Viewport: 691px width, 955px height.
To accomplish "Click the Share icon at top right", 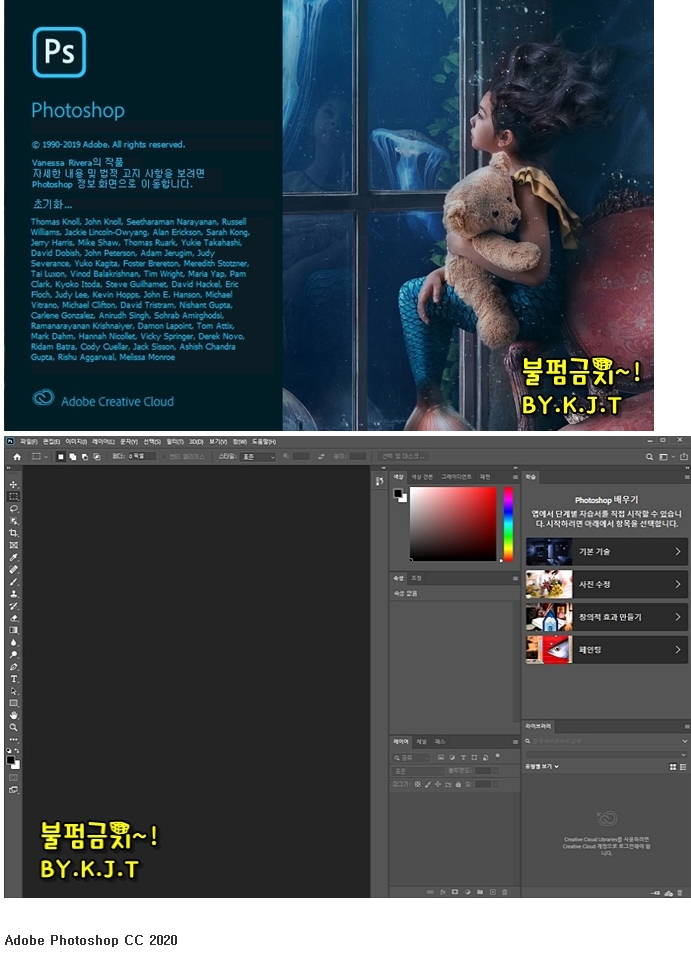I will [x=684, y=456].
